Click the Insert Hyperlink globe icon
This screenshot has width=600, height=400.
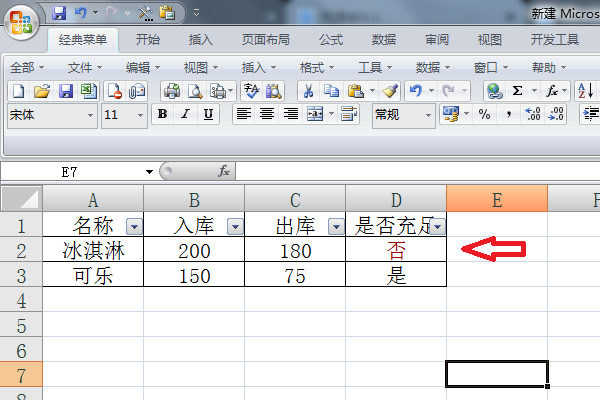494,91
